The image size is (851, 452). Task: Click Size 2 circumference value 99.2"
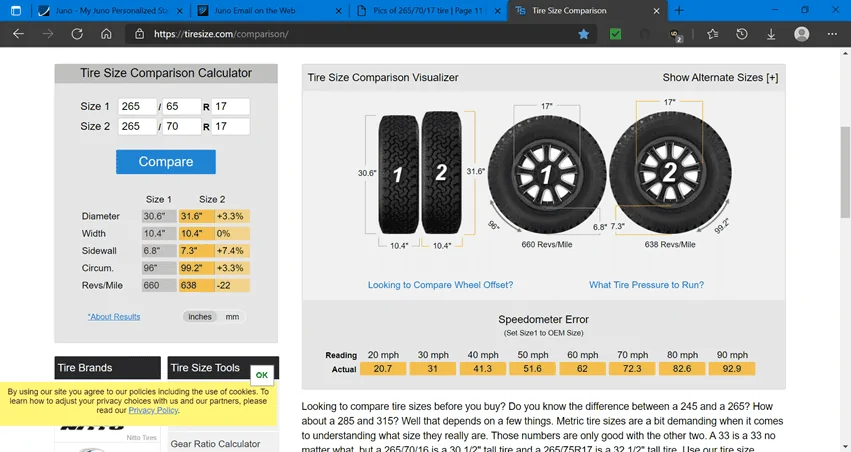pos(196,268)
